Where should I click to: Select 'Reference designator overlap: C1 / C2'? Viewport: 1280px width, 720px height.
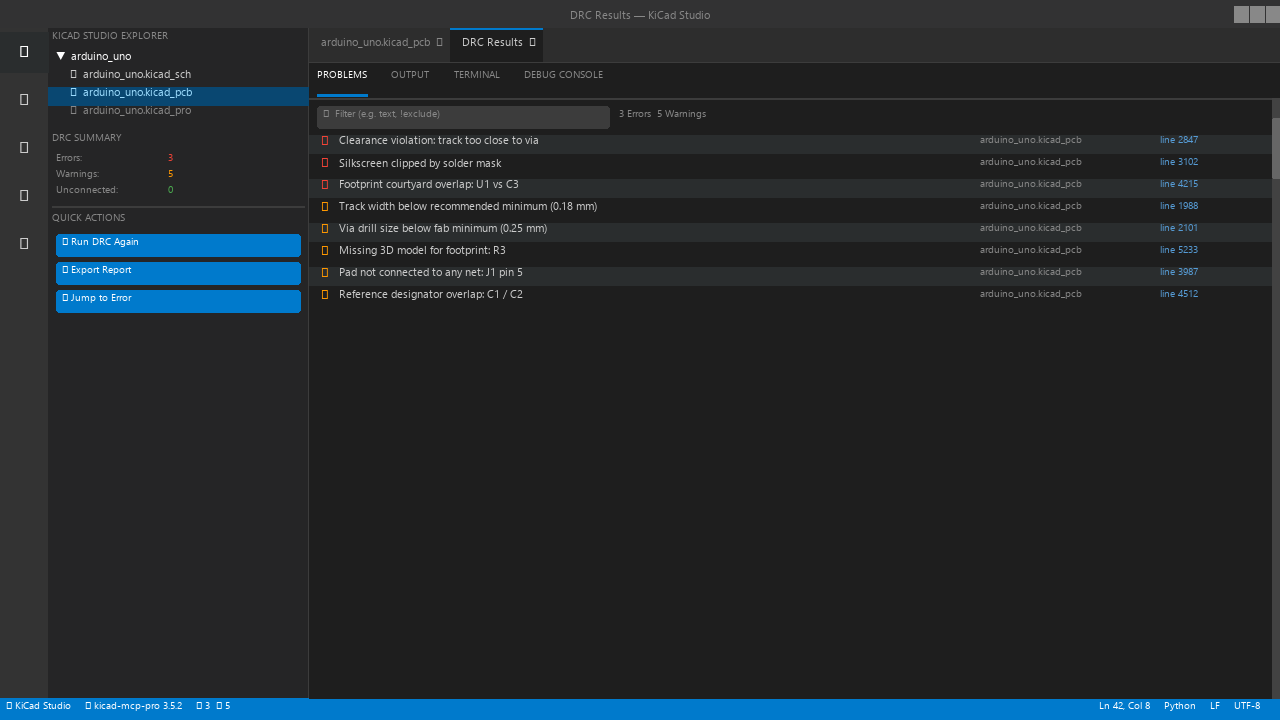click(x=431, y=295)
